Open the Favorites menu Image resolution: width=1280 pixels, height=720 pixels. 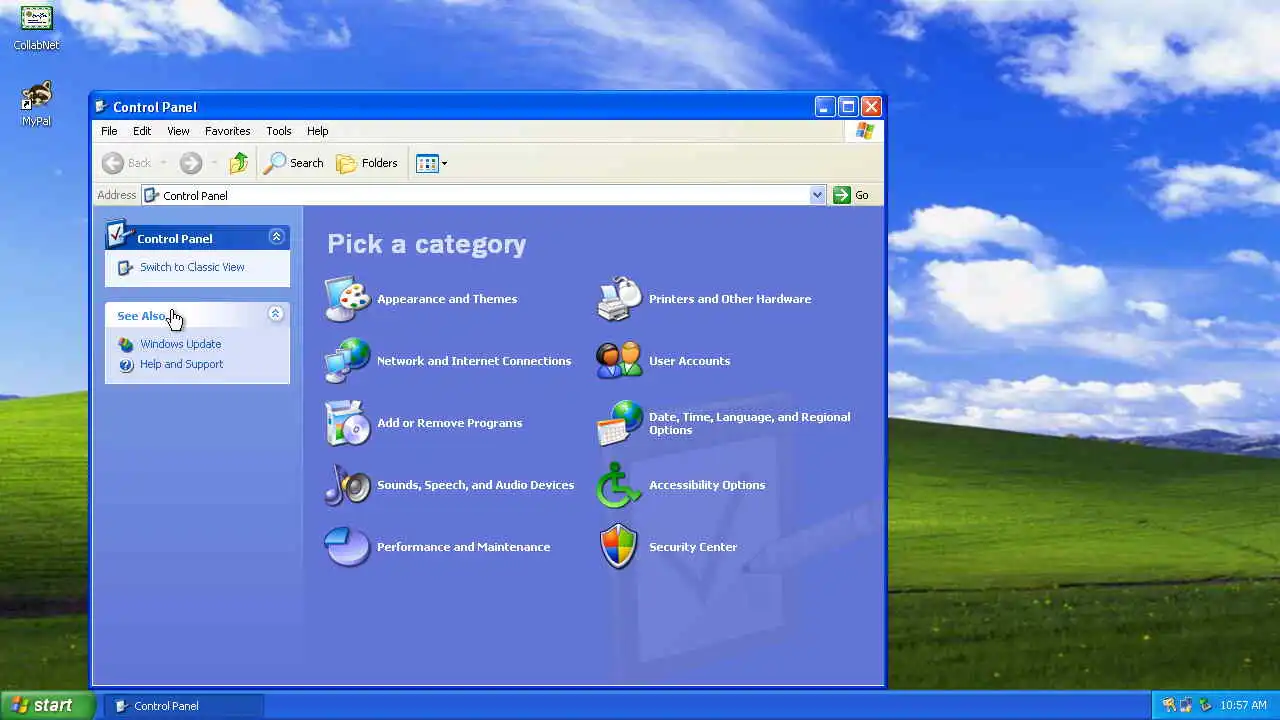click(x=227, y=131)
